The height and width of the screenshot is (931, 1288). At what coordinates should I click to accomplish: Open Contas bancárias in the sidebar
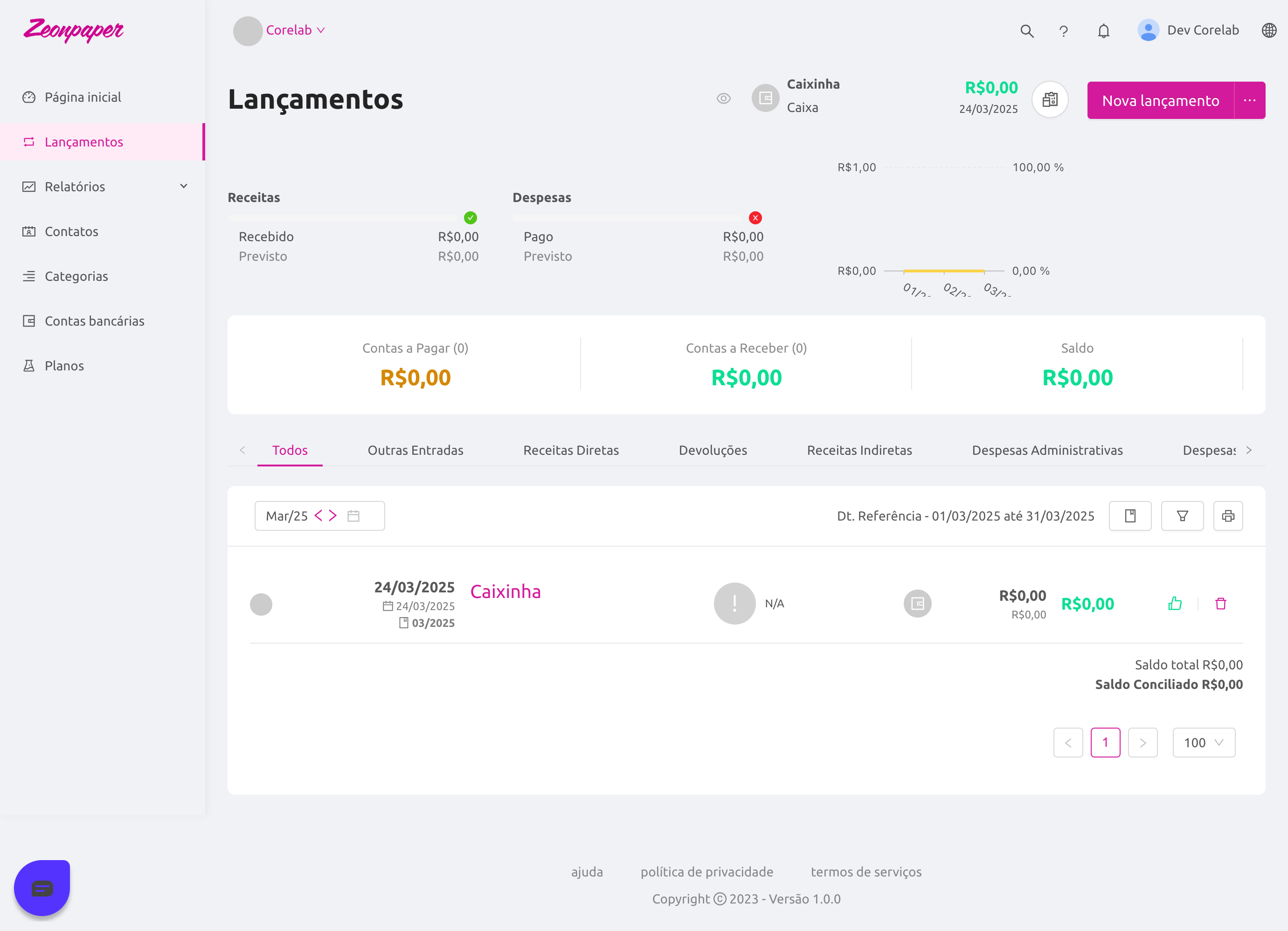(x=94, y=321)
